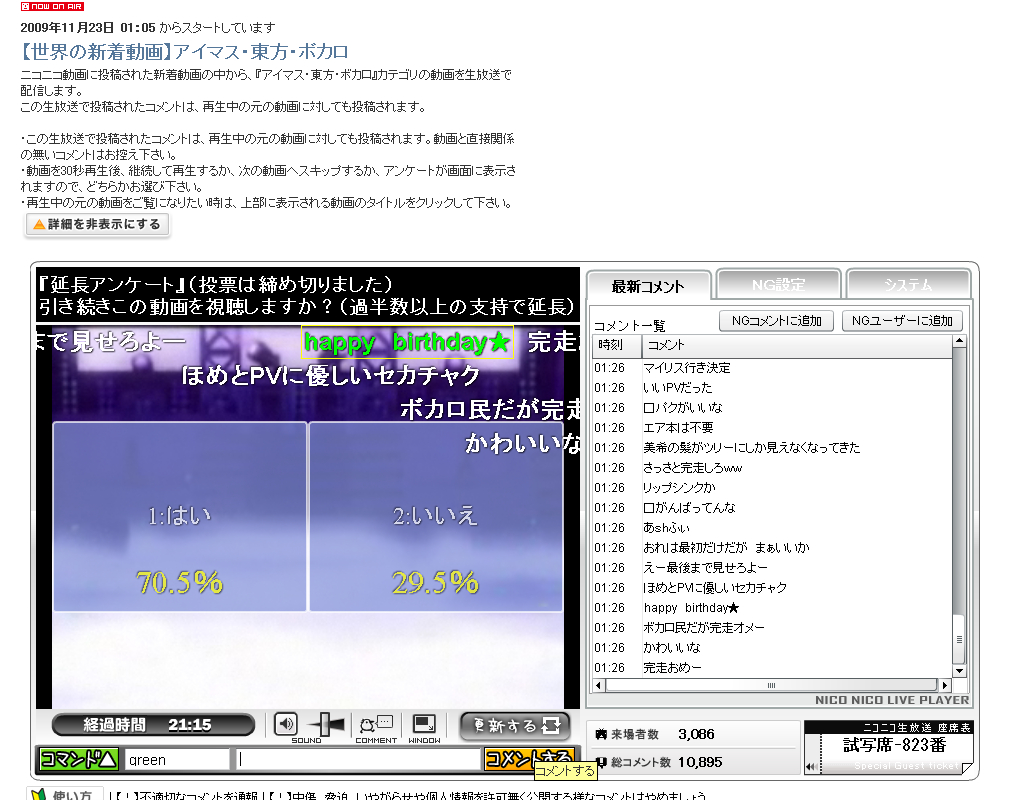Select comment about 美希の髪がツリー
1020x800 pixels.
point(772,448)
